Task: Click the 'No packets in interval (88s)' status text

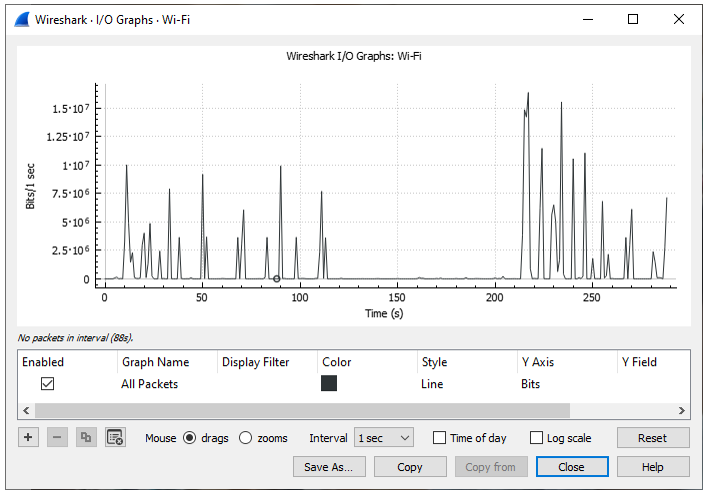Action: pyautogui.click(x=76, y=338)
